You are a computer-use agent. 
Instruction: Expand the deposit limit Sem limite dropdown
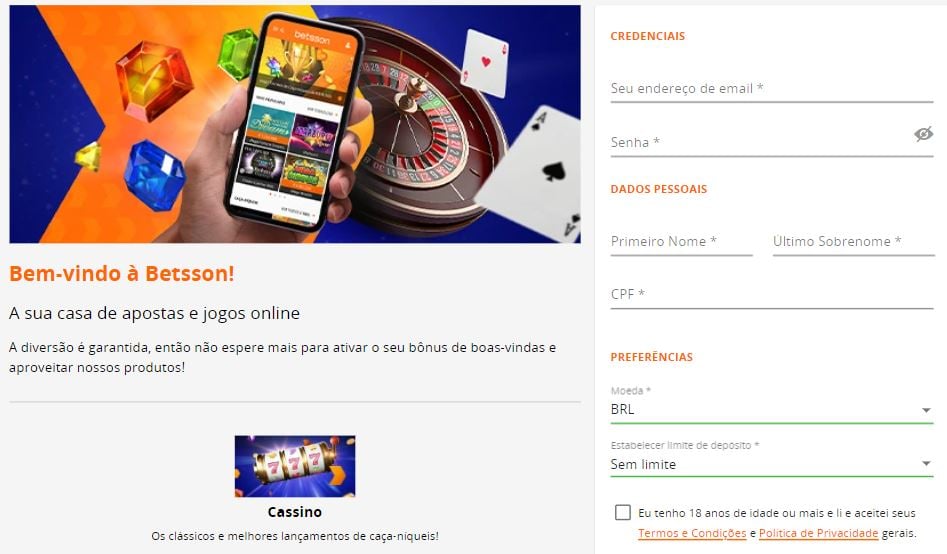click(x=772, y=464)
